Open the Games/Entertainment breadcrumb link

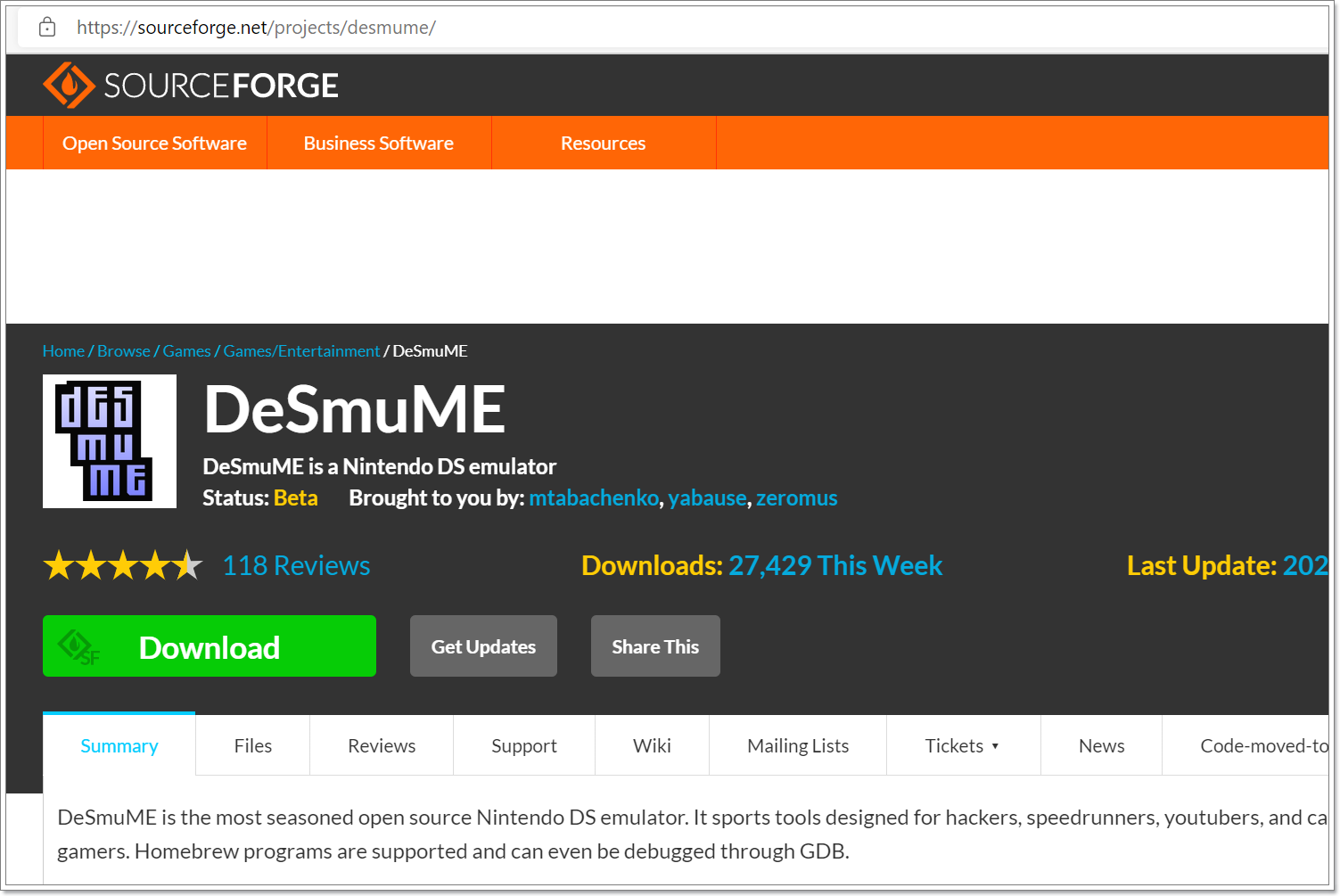301,351
